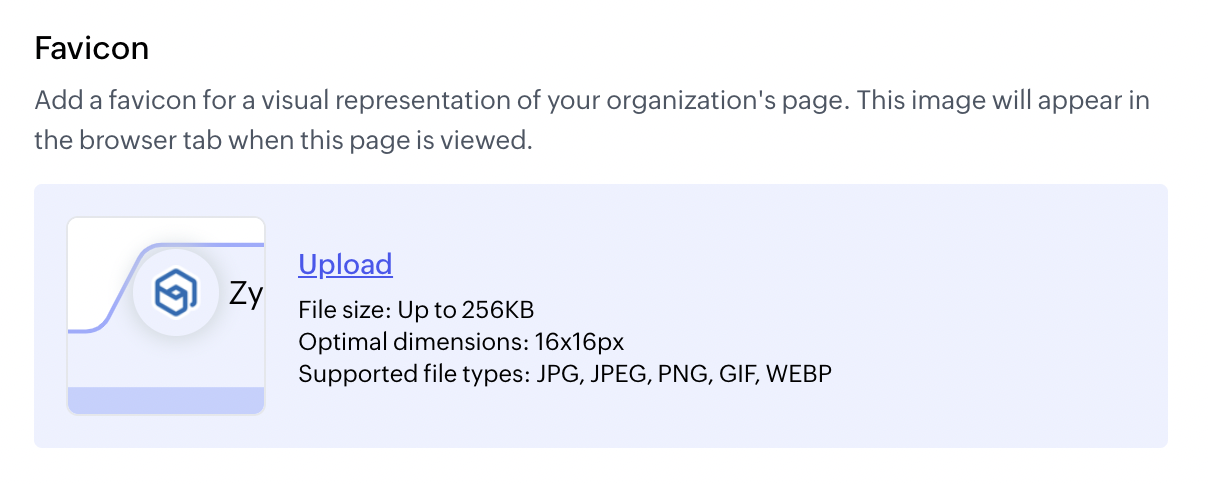This screenshot has height=484, width=1208.
Task: Click the 'Zy' tab title in preview
Action: 246,294
